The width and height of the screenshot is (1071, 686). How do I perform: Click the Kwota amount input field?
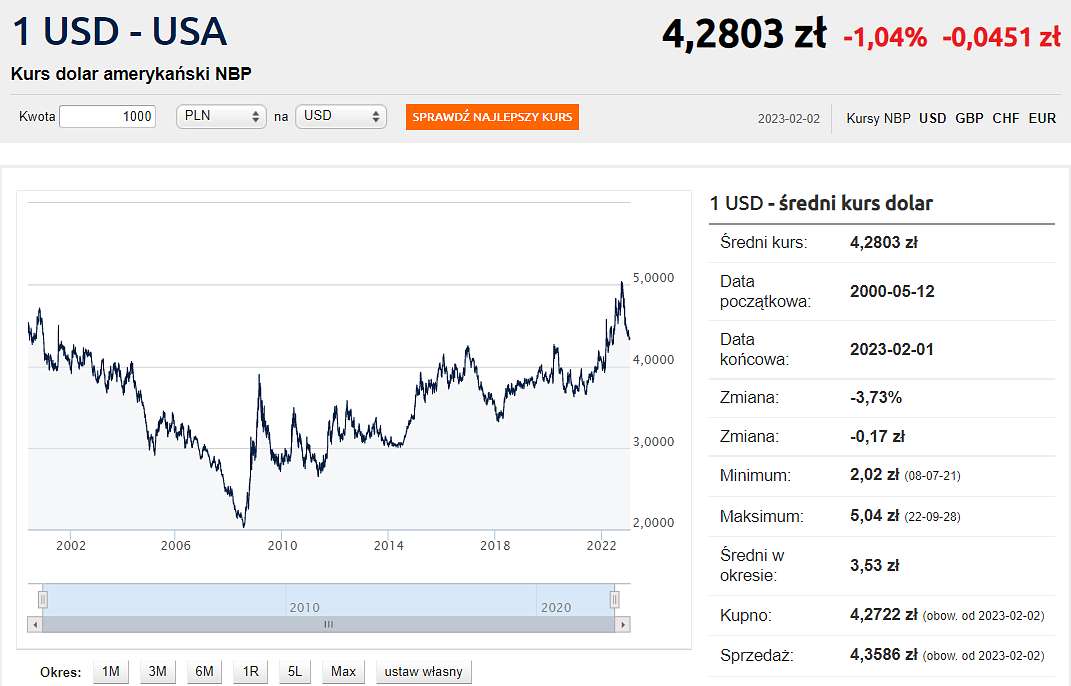(x=108, y=117)
